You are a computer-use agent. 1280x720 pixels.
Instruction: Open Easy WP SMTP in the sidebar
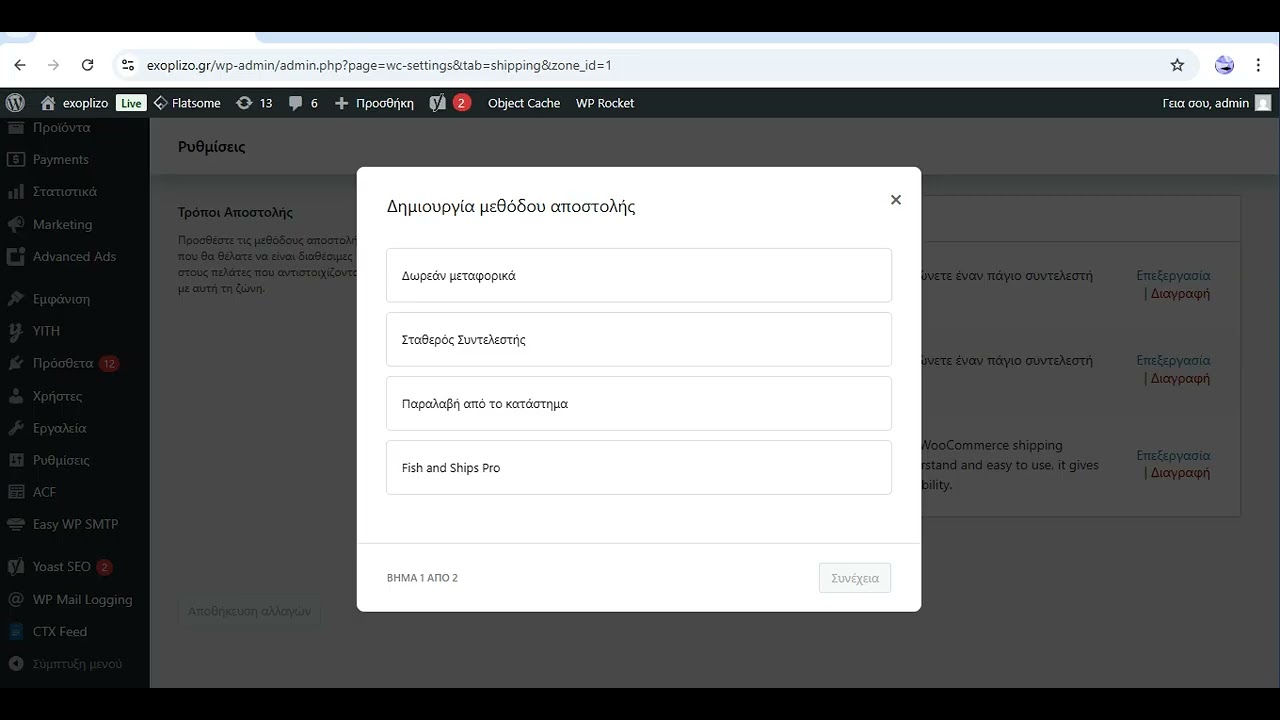point(75,524)
